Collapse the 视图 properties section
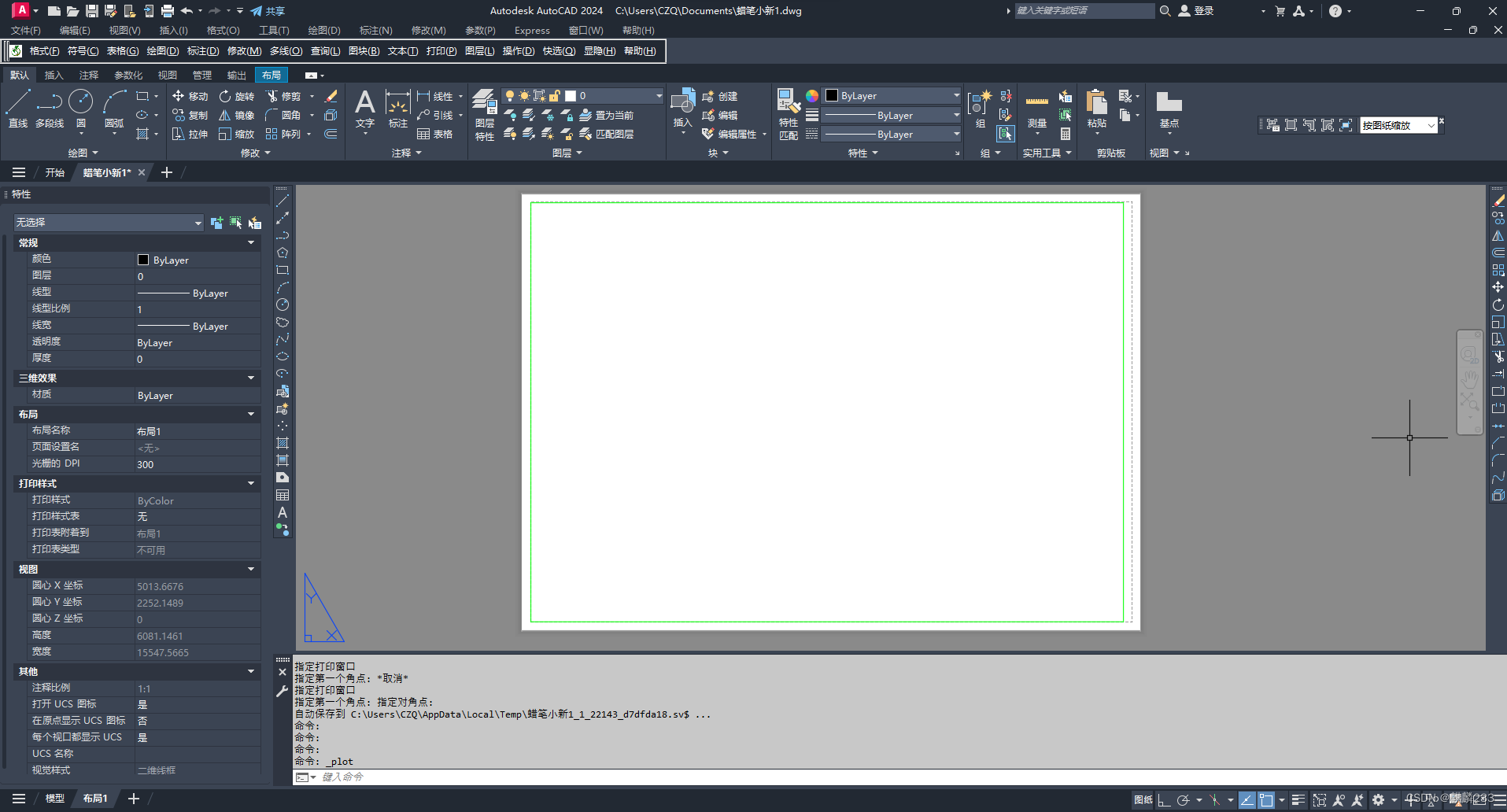Screen dimensions: 1507x812 pos(251,569)
